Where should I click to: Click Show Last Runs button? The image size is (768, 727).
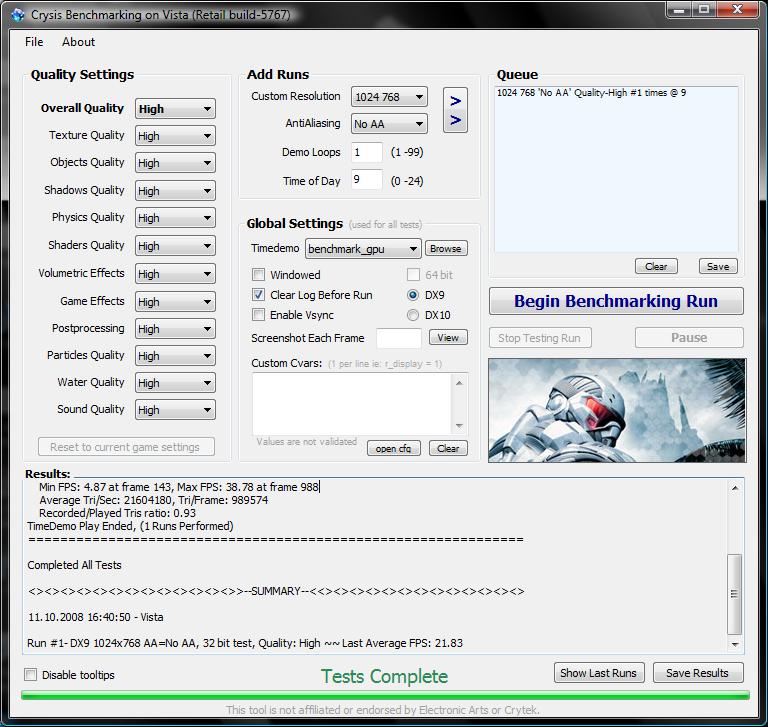(x=599, y=673)
